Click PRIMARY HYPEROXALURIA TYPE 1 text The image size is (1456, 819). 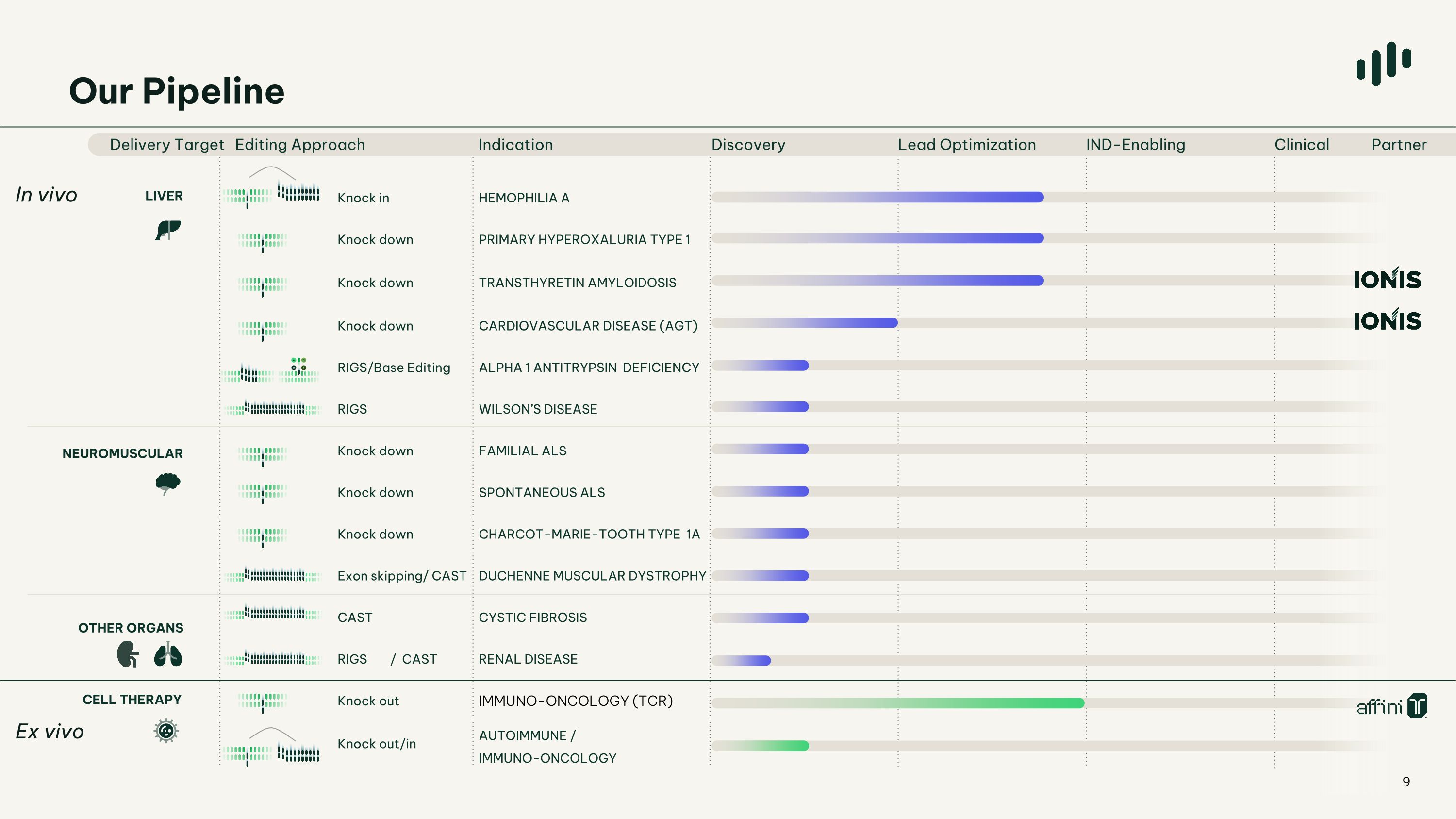pyautogui.click(x=584, y=240)
